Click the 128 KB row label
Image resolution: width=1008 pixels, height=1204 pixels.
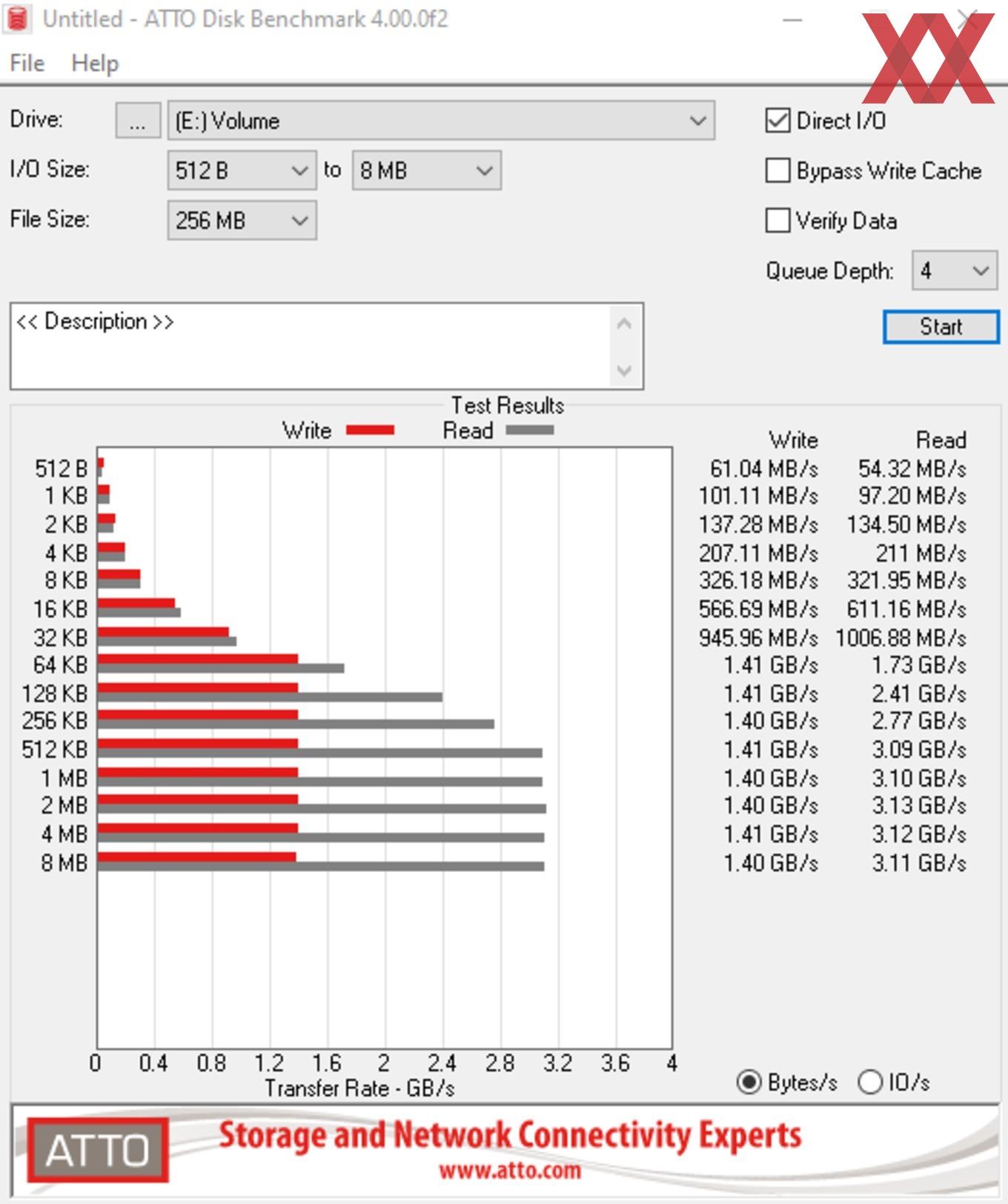tap(55, 694)
